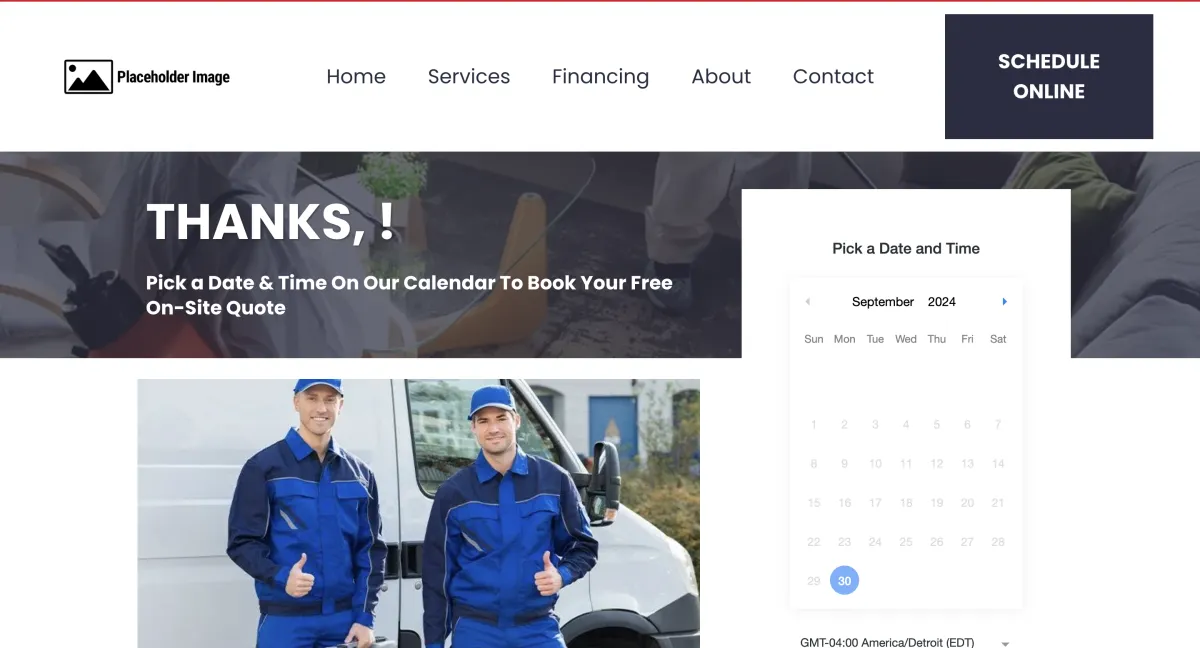Pick September 16 on the calendar
Image resolution: width=1200 pixels, height=648 pixels.
pyautogui.click(x=845, y=503)
